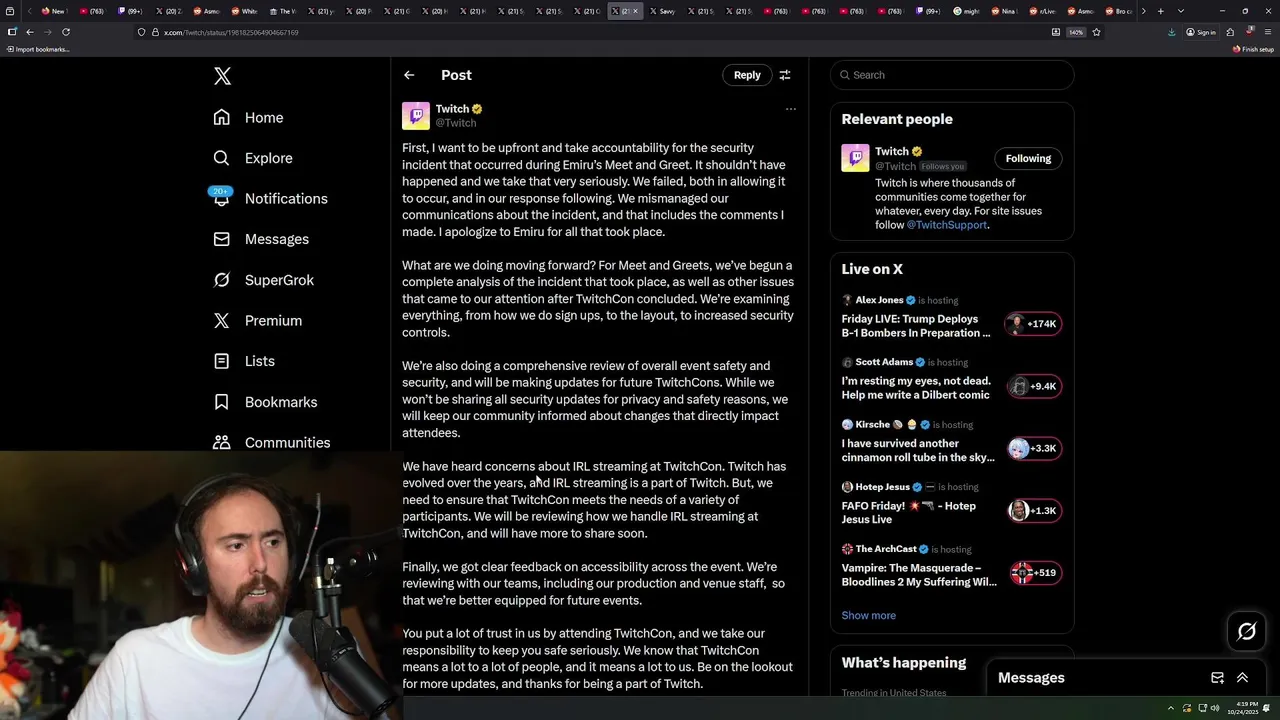Click Finish setup in bookmarks bar
The height and width of the screenshot is (720, 1280).
[x=1253, y=49]
